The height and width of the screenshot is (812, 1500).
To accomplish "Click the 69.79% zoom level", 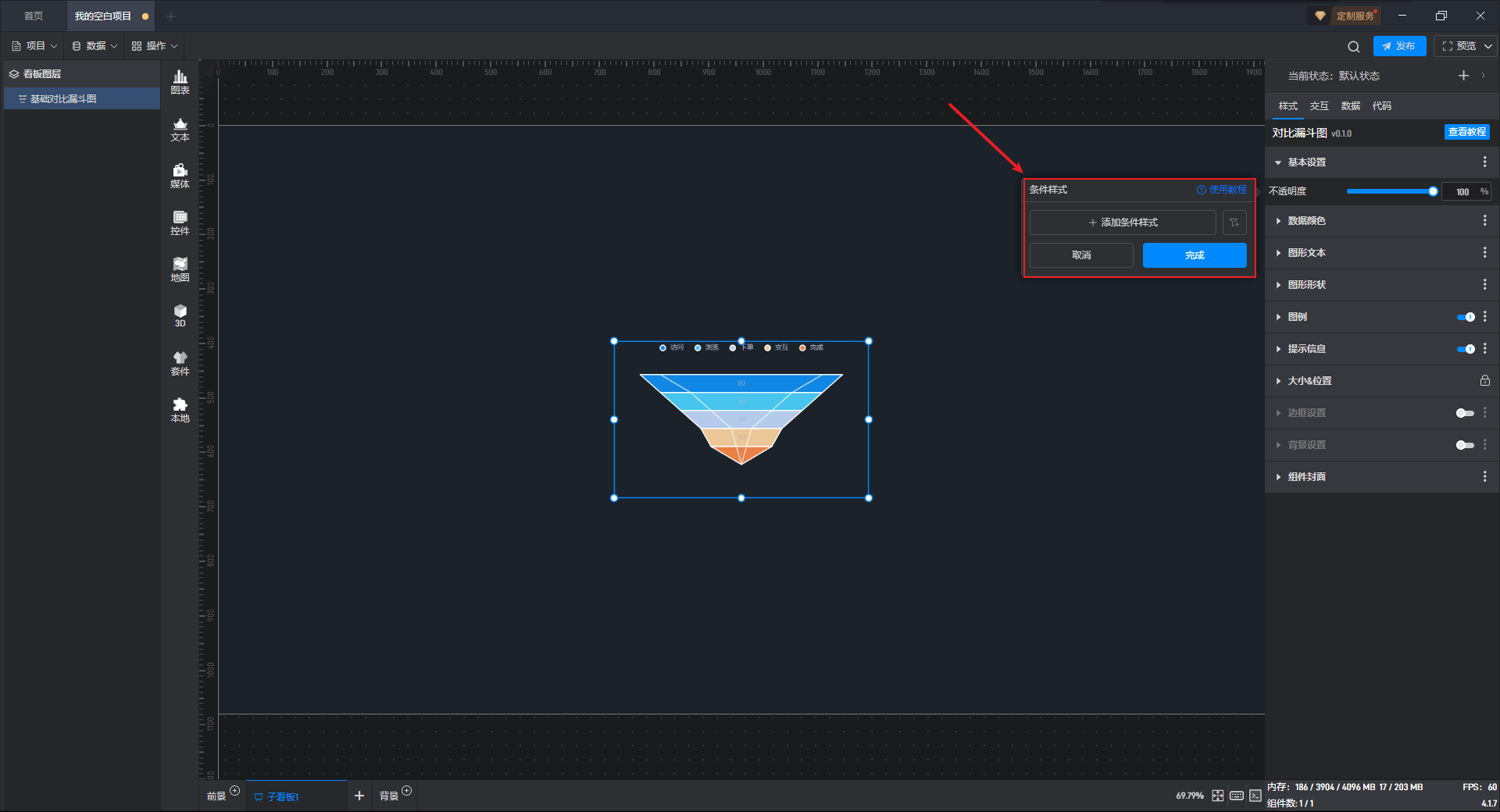I will coord(1189,796).
